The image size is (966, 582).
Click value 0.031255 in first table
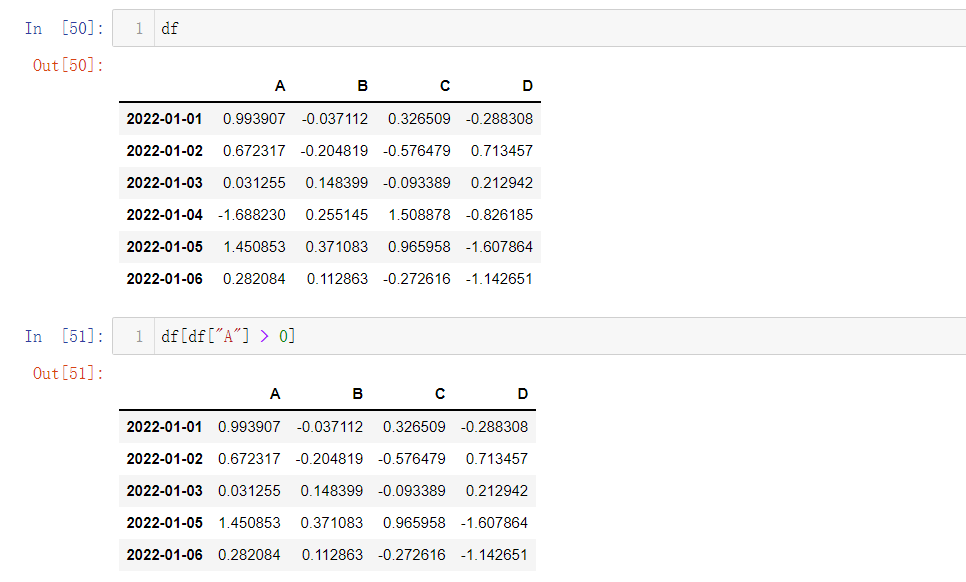tap(254, 183)
